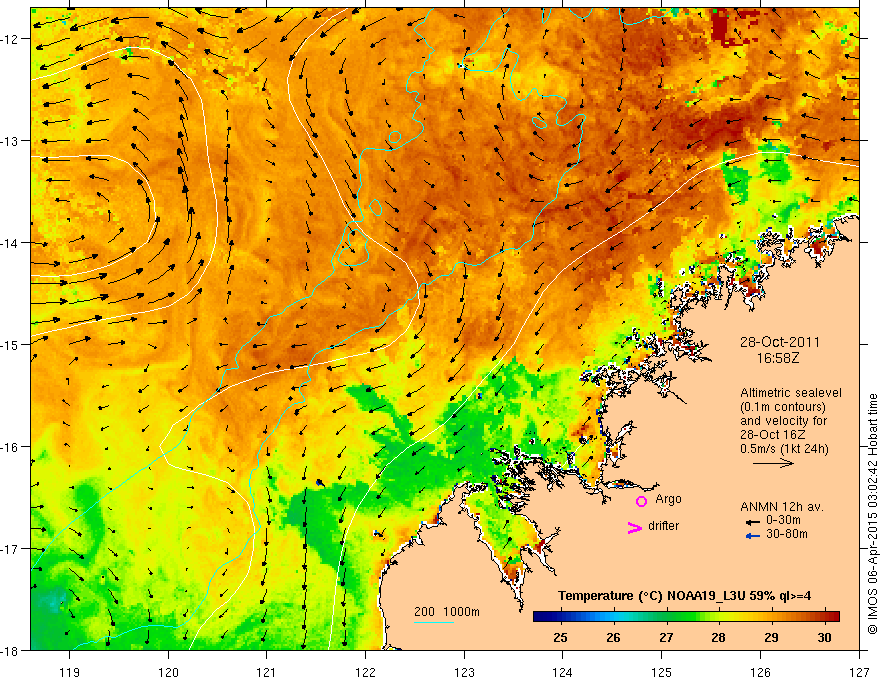This screenshot has width=880, height=680.
Task: Click the cyan 200 1000m depth contour line sample
Action: (x=434, y=622)
